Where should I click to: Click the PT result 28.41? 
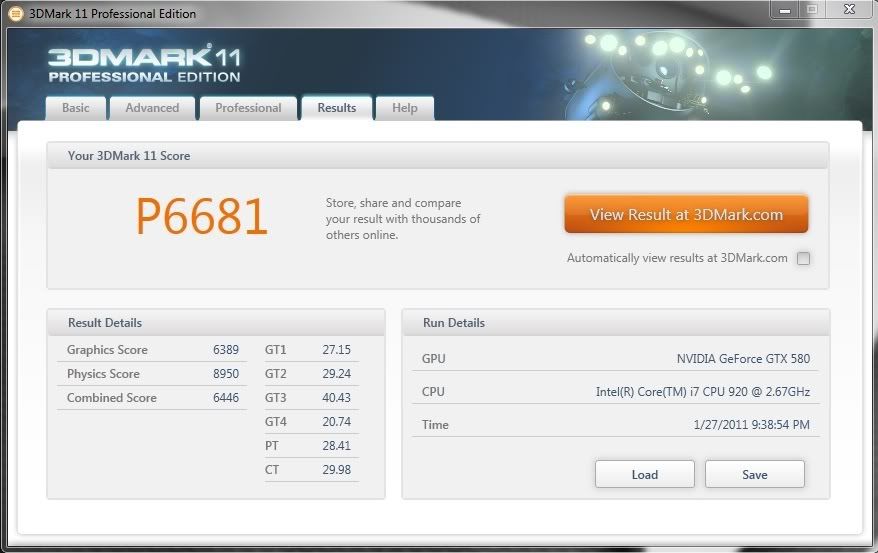tap(337, 446)
